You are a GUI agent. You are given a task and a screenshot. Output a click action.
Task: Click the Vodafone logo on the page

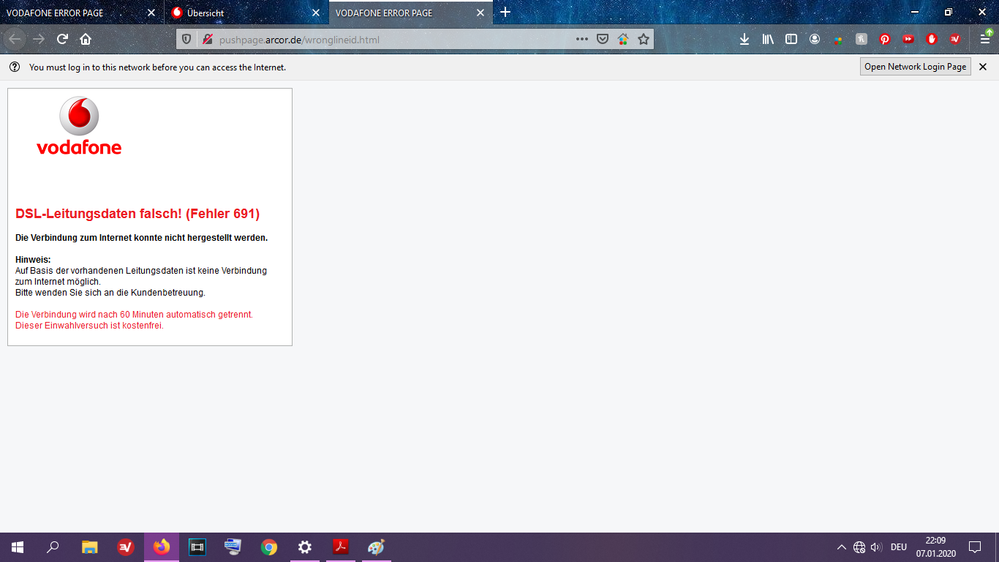[x=79, y=126]
